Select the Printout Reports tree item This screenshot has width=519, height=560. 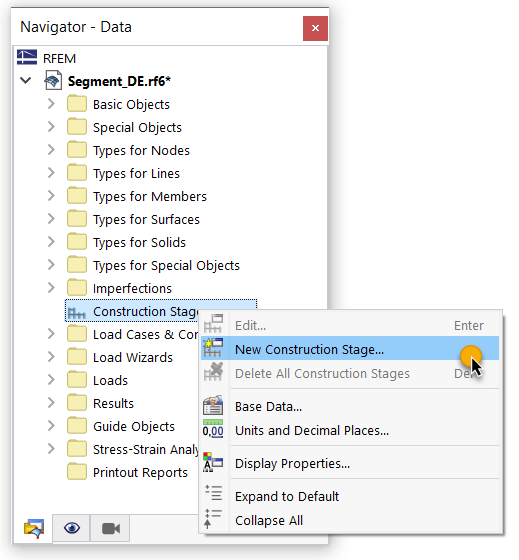(x=140, y=472)
